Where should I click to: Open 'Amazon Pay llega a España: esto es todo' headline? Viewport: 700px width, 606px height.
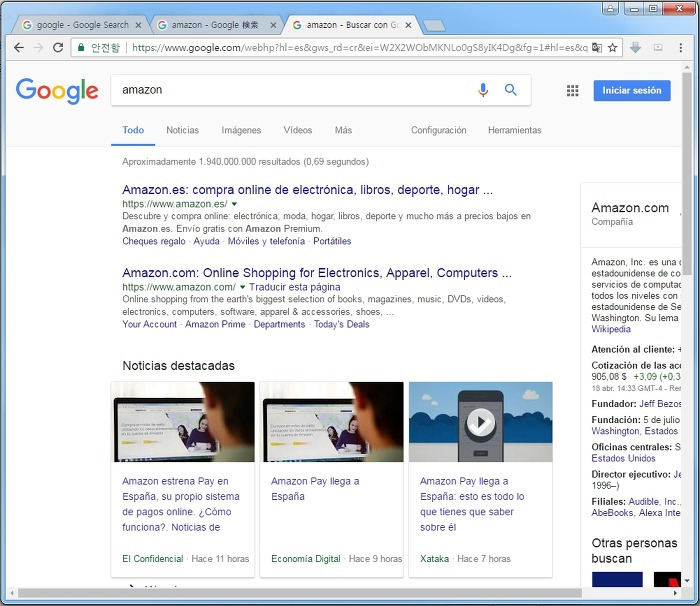[x=472, y=504]
